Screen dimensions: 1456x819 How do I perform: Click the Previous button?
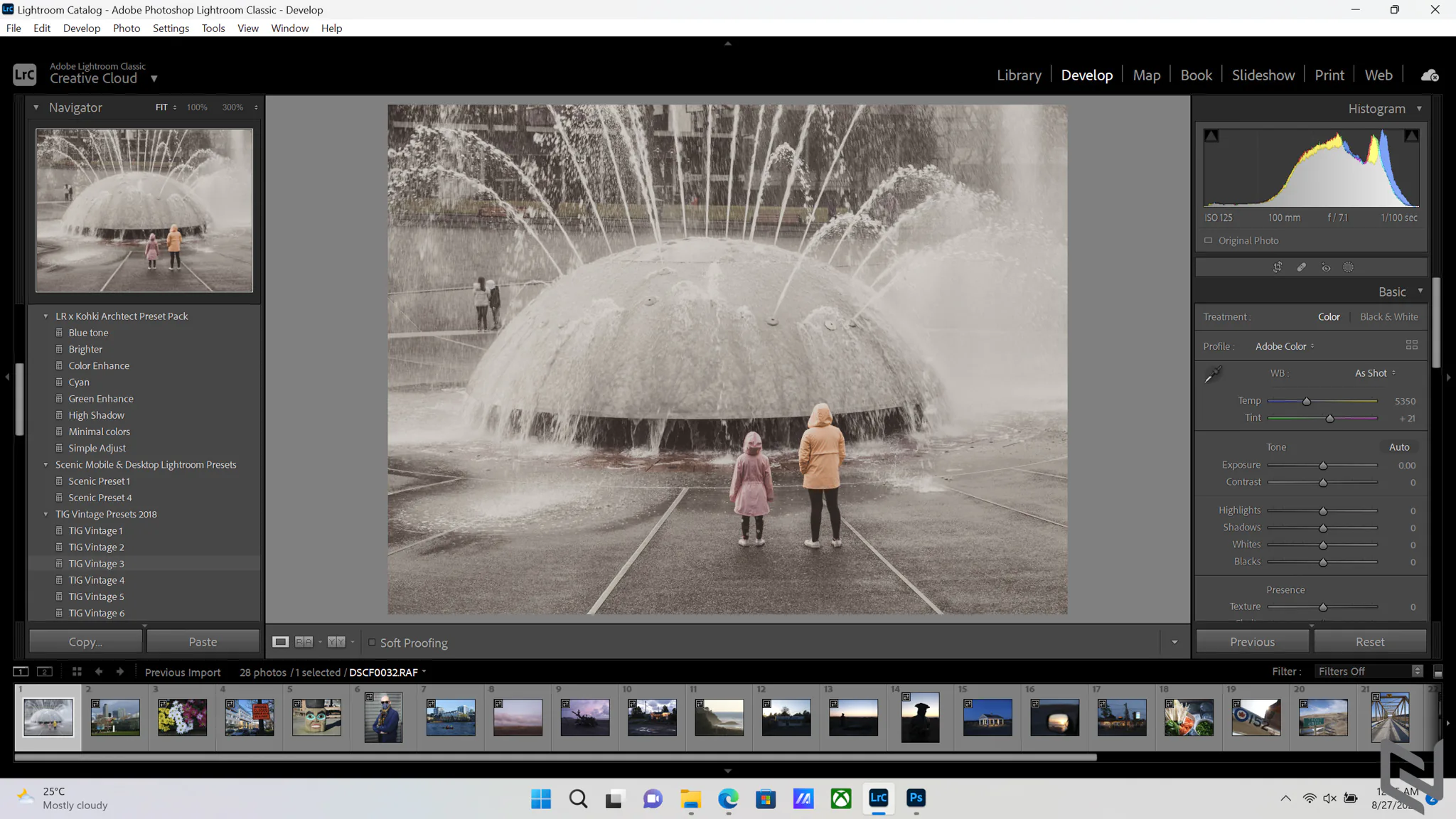tap(1252, 641)
